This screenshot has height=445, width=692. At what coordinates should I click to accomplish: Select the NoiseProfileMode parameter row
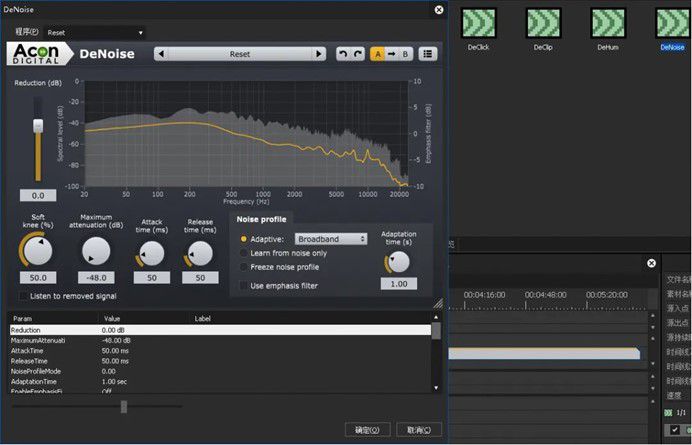(220, 371)
